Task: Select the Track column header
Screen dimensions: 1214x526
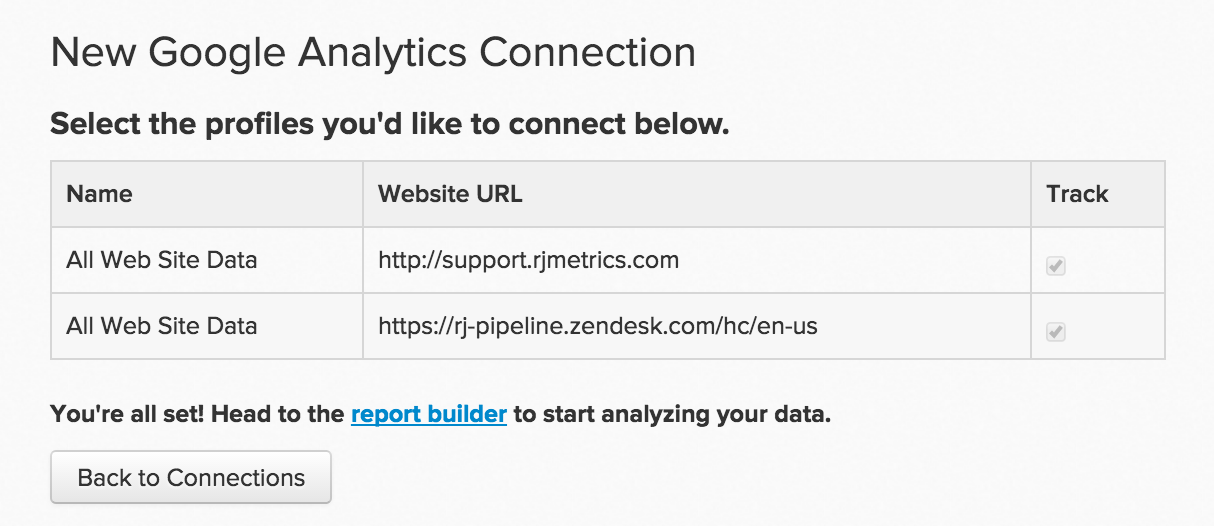Action: 1077,194
